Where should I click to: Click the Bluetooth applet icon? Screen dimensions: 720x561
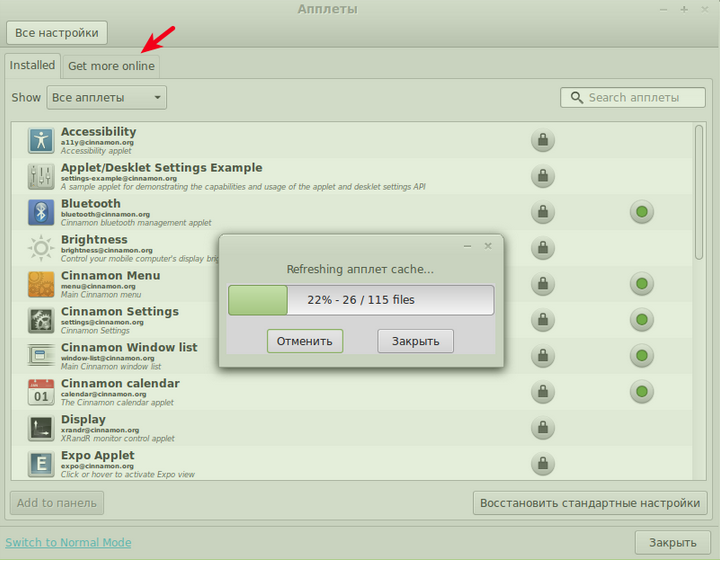point(41,212)
